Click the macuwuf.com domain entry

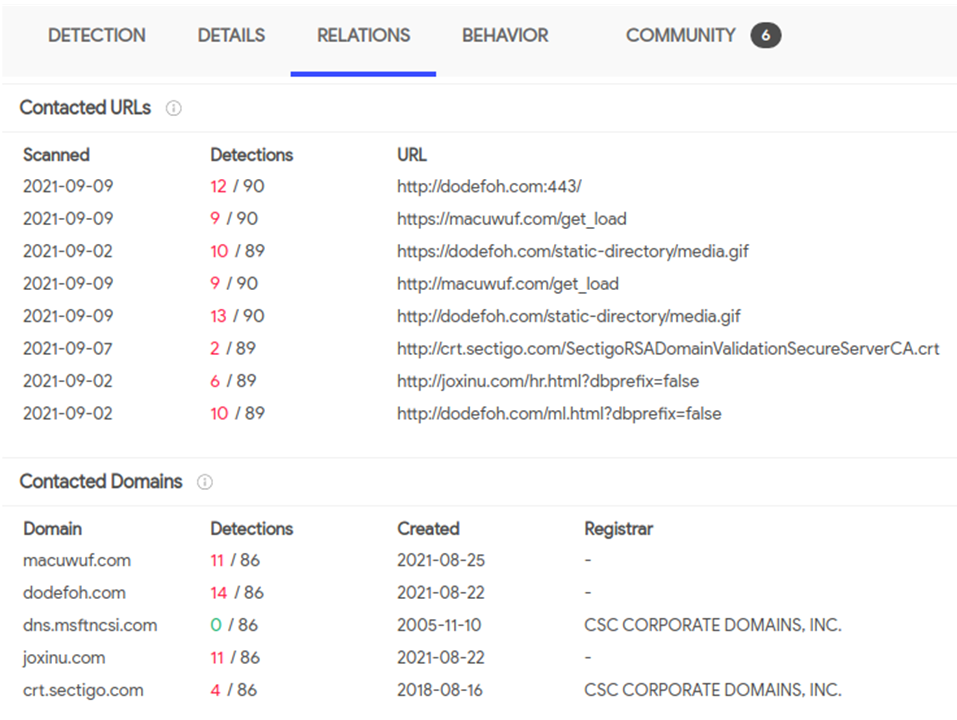(77, 560)
